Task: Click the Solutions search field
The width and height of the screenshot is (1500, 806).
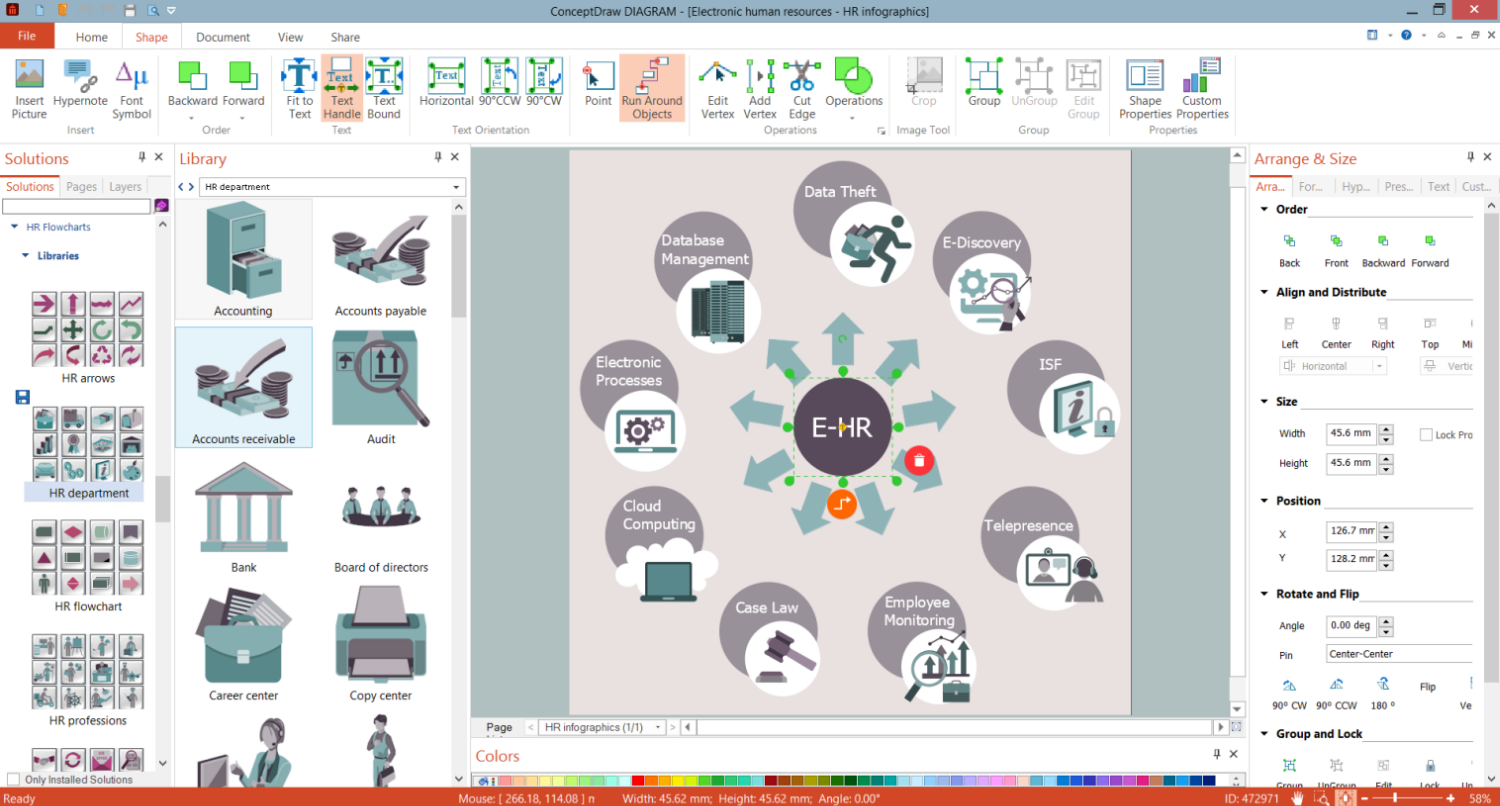Action: pyautogui.click(x=76, y=206)
